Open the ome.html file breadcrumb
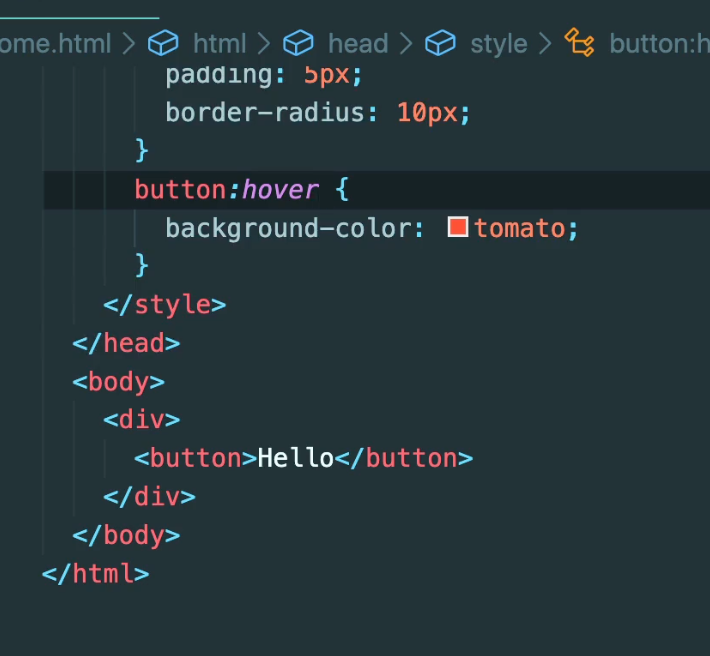This screenshot has height=656, width=710. tap(55, 44)
